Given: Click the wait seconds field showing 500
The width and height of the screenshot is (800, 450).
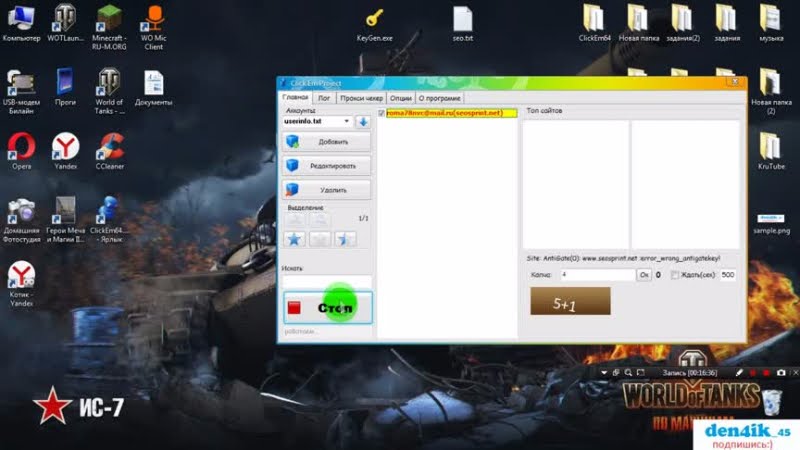Looking at the screenshot, I should click(728, 275).
